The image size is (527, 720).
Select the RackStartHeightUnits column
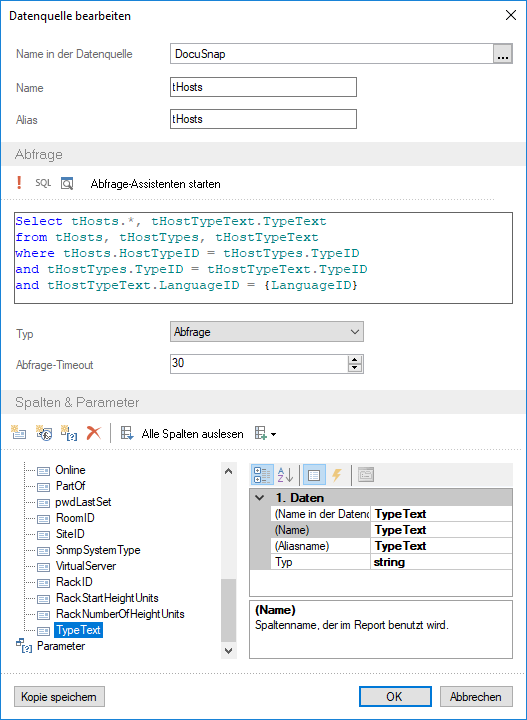(x=107, y=598)
